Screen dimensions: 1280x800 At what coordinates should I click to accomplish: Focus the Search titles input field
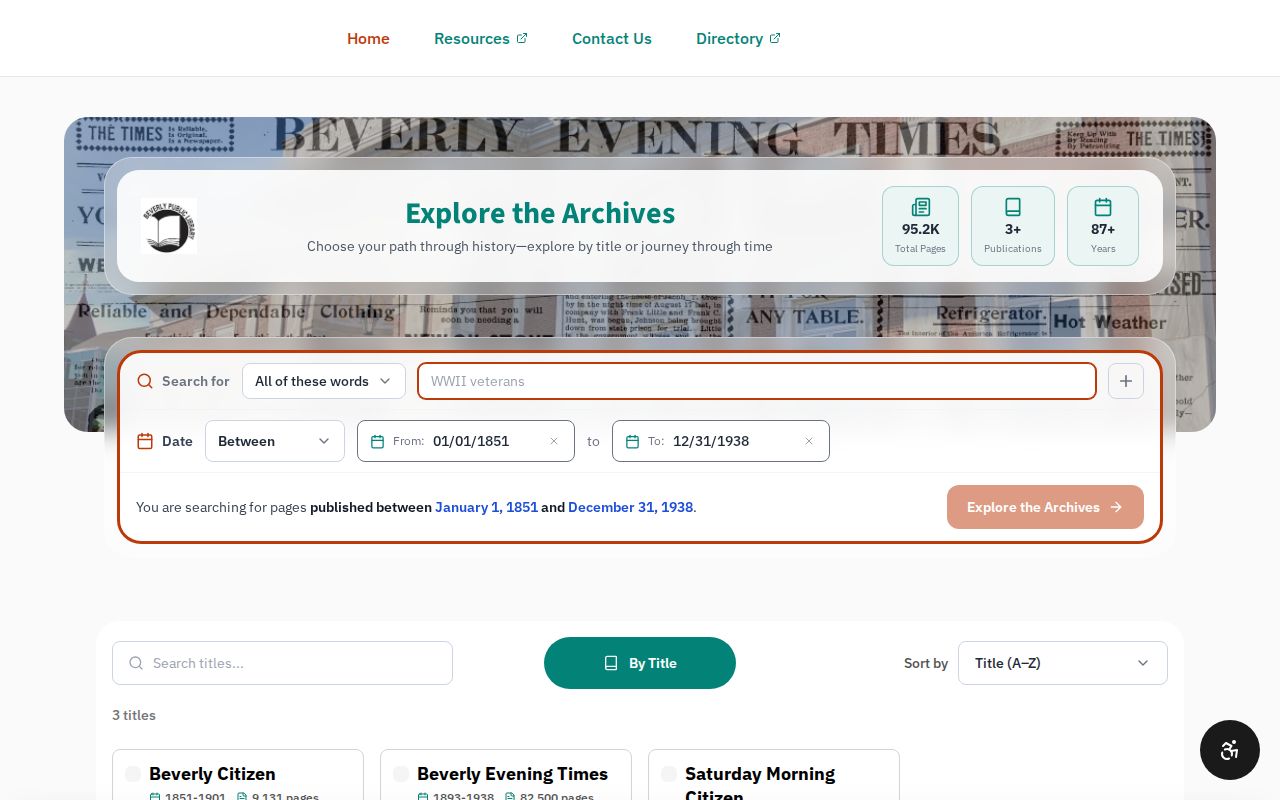coord(282,663)
